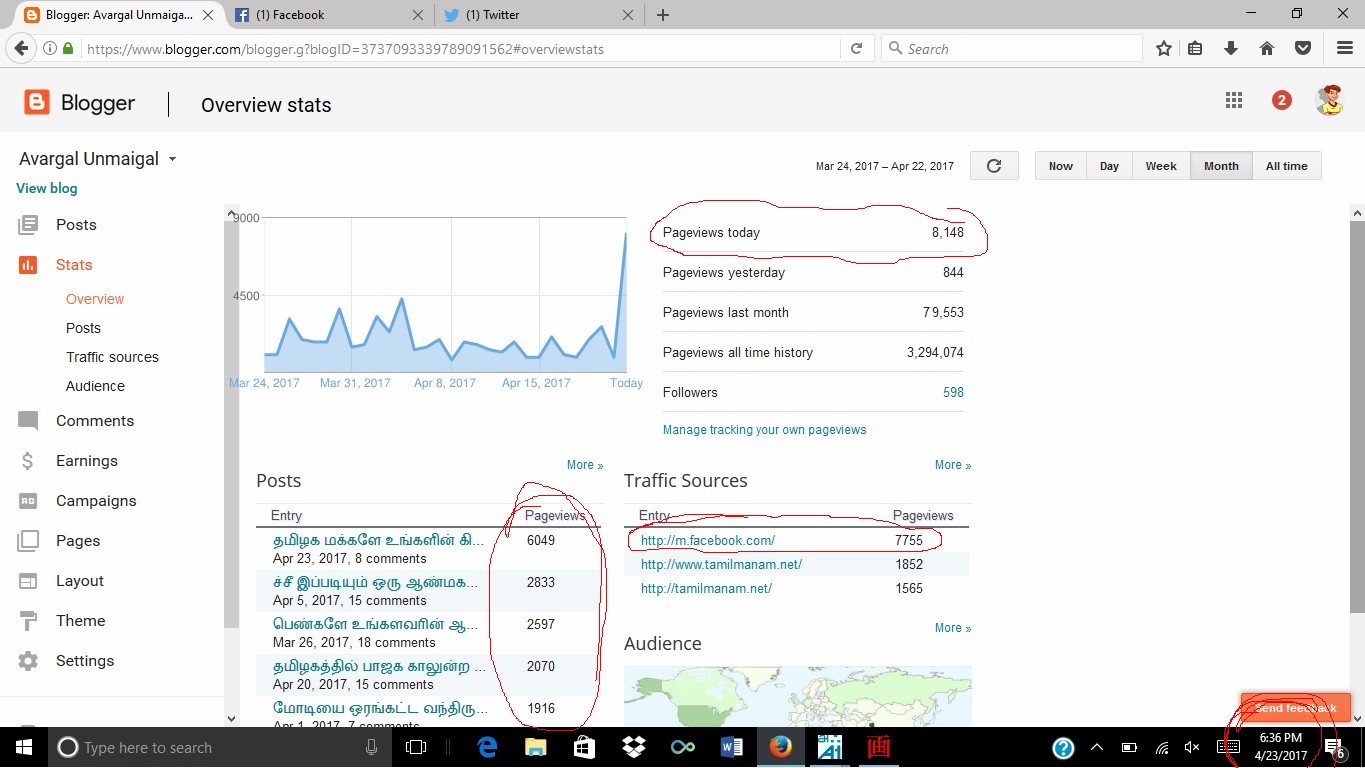Open the Windows Start button

(24, 747)
